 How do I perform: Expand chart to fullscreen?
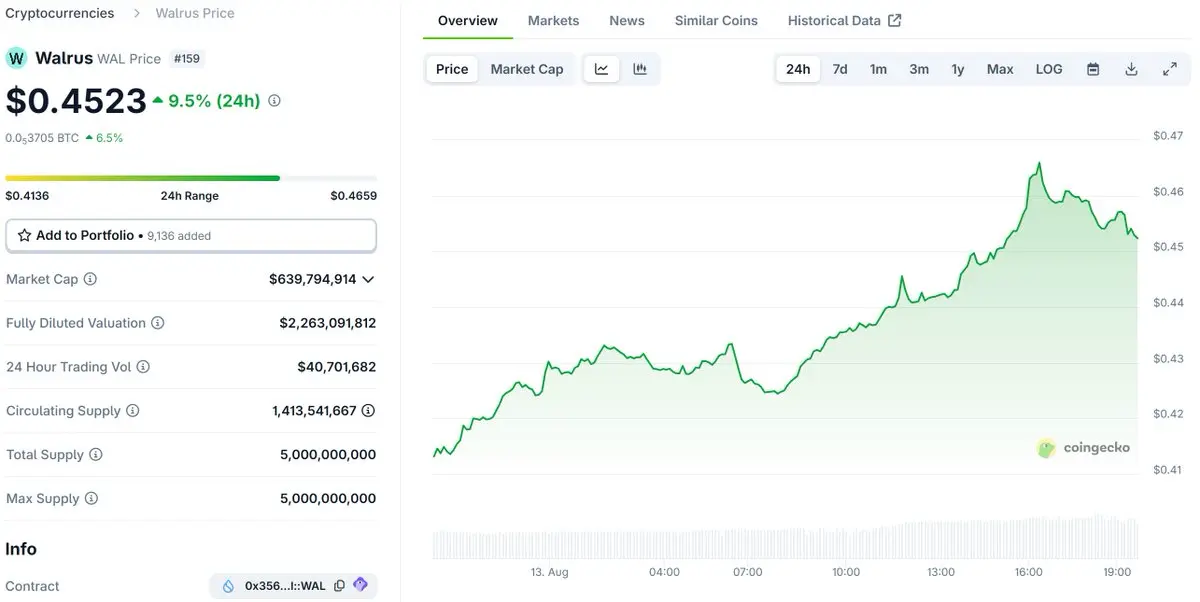point(1169,69)
